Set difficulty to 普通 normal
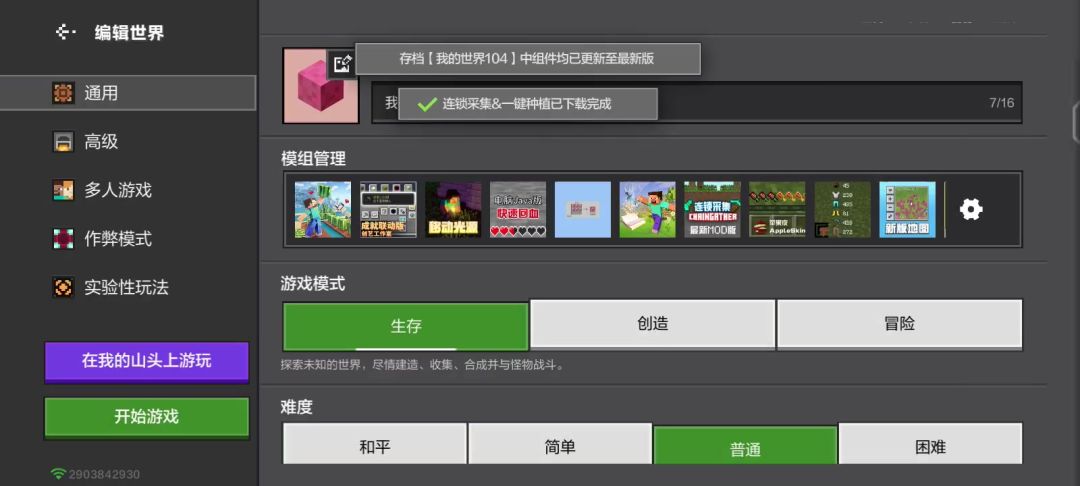 pyautogui.click(x=745, y=447)
